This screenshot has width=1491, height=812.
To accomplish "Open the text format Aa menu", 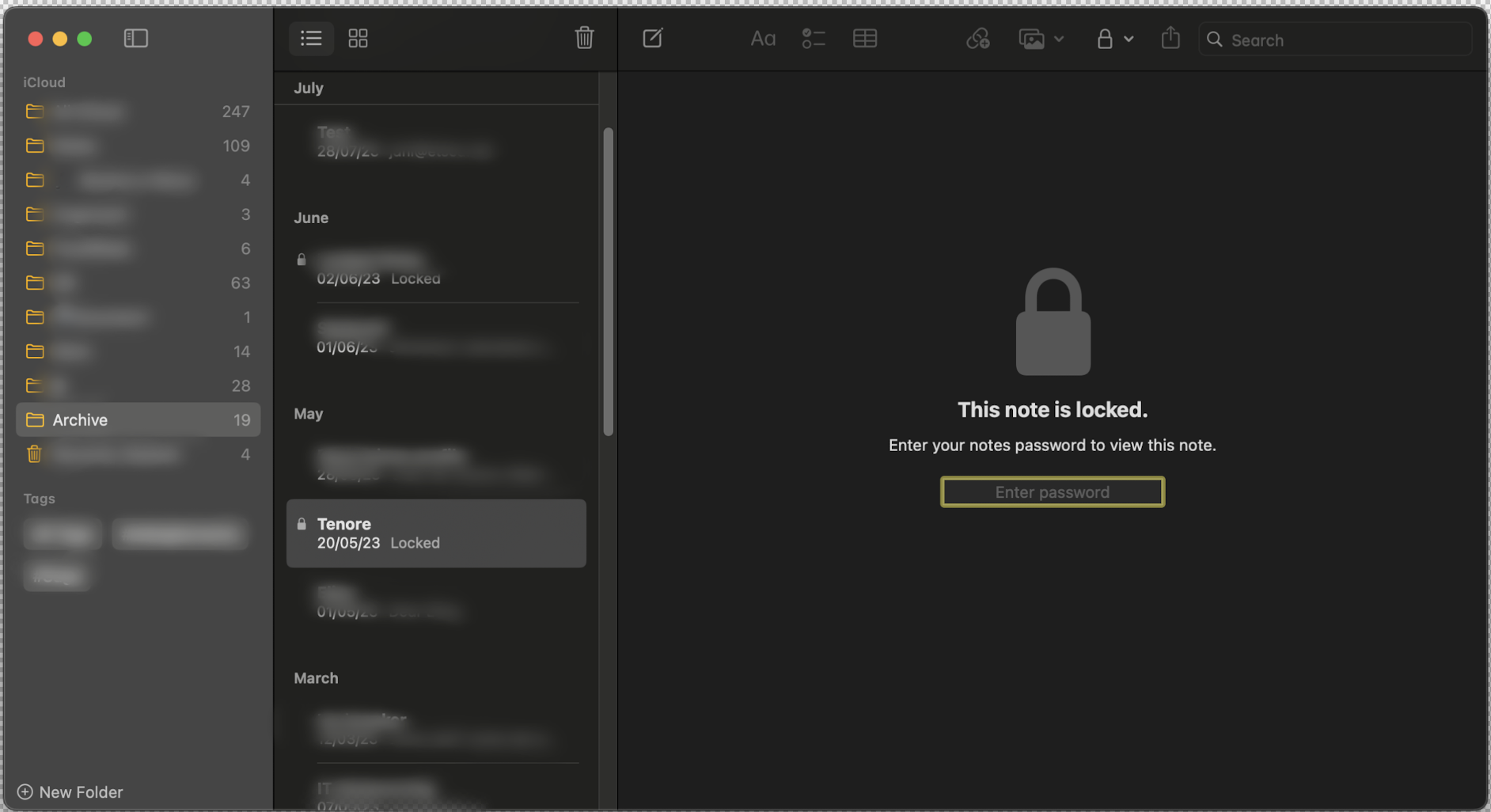I will click(763, 39).
